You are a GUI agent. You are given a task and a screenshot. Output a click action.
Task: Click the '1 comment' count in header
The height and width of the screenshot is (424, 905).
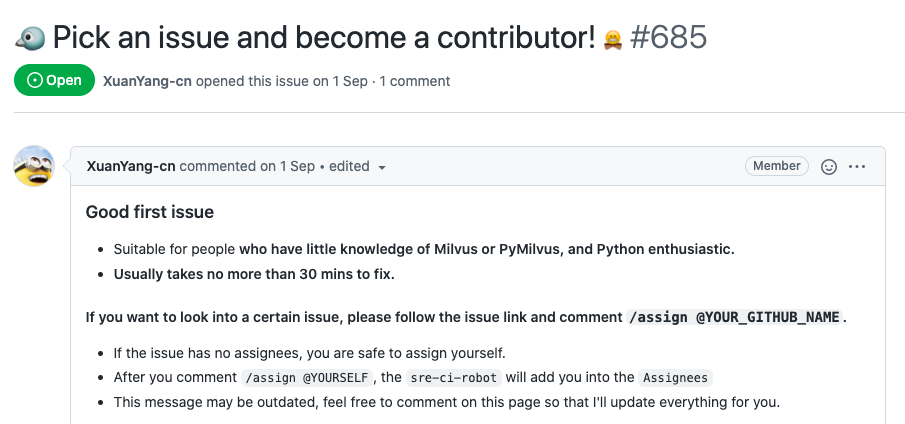click(415, 81)
